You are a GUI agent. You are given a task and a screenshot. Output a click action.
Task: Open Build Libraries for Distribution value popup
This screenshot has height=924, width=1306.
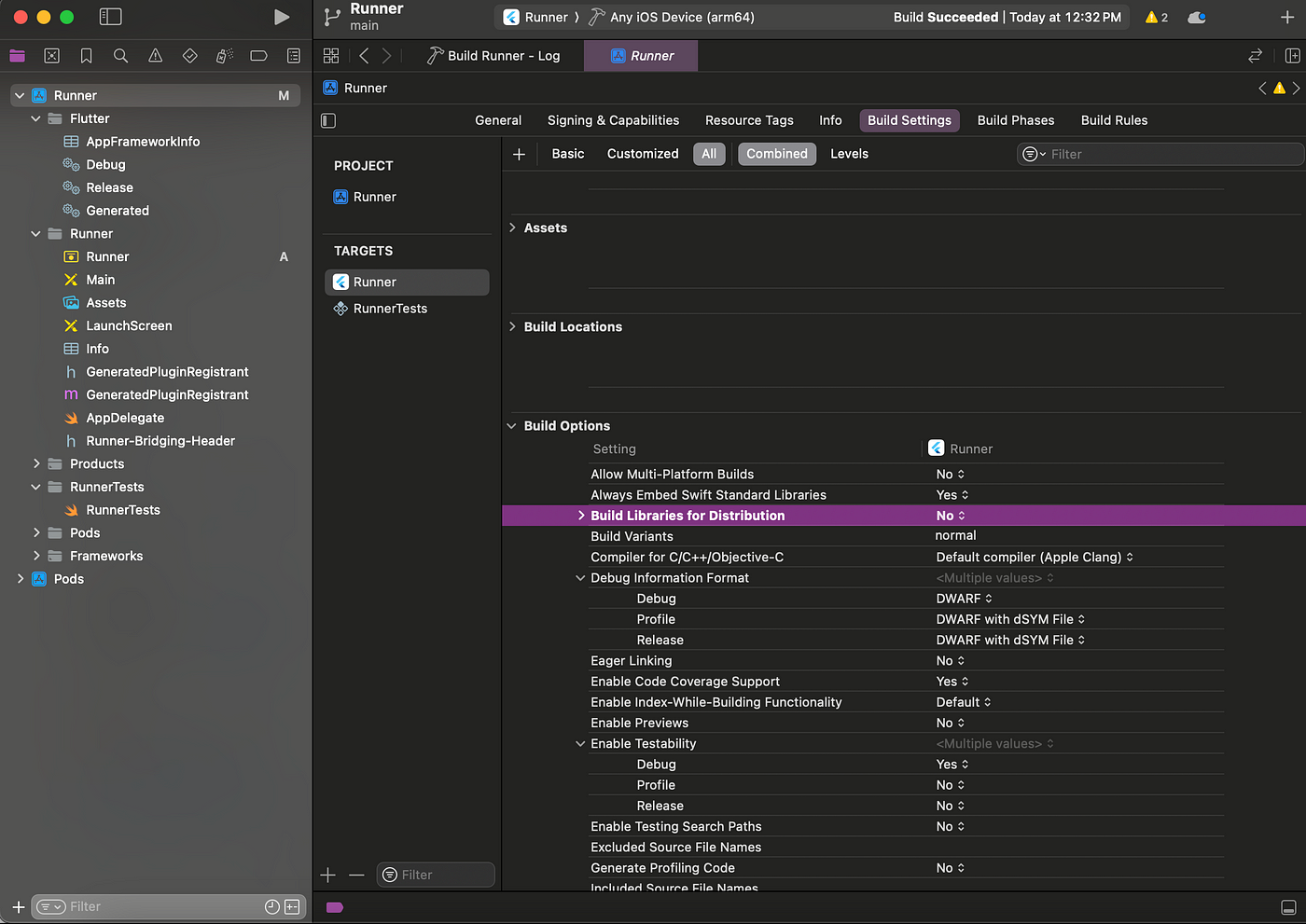pyautogui.click(x=951, y=516)
